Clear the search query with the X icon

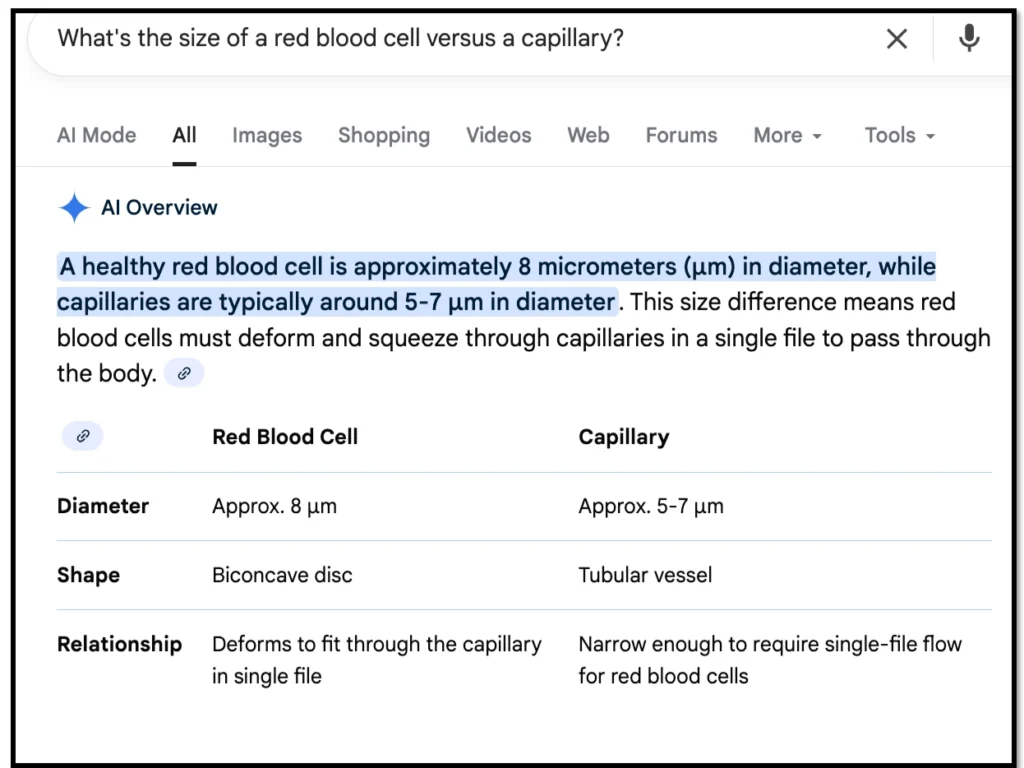pos(896,38)
